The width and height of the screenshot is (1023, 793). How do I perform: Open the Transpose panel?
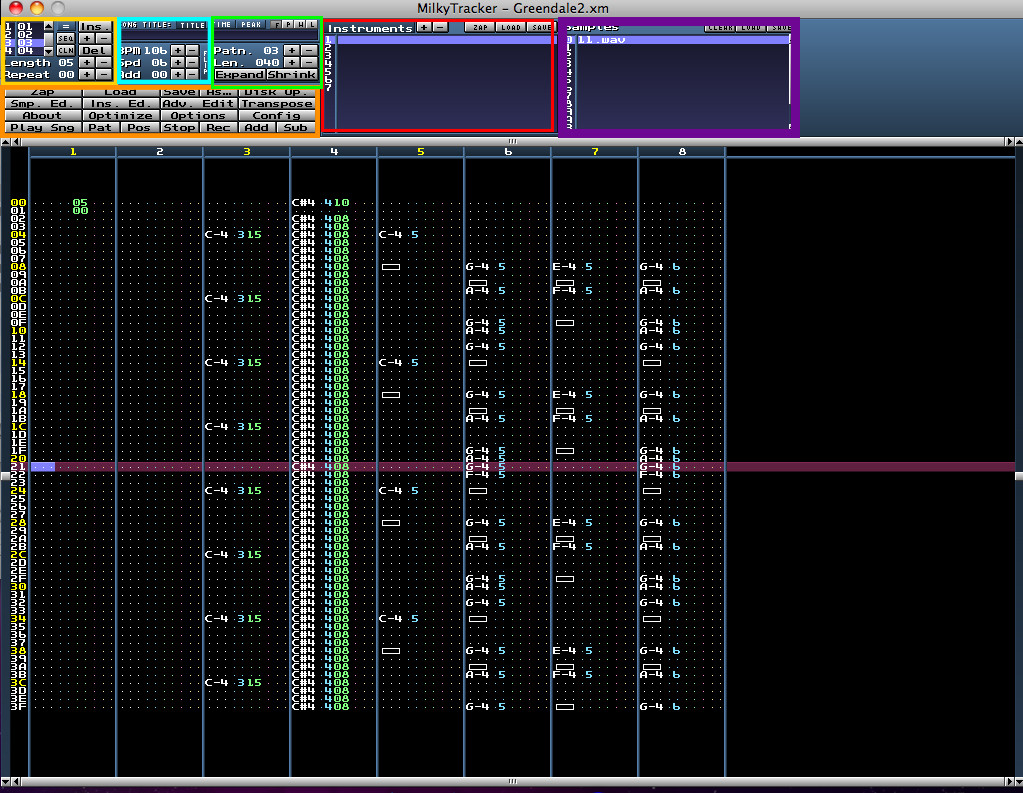pos(277,104)
